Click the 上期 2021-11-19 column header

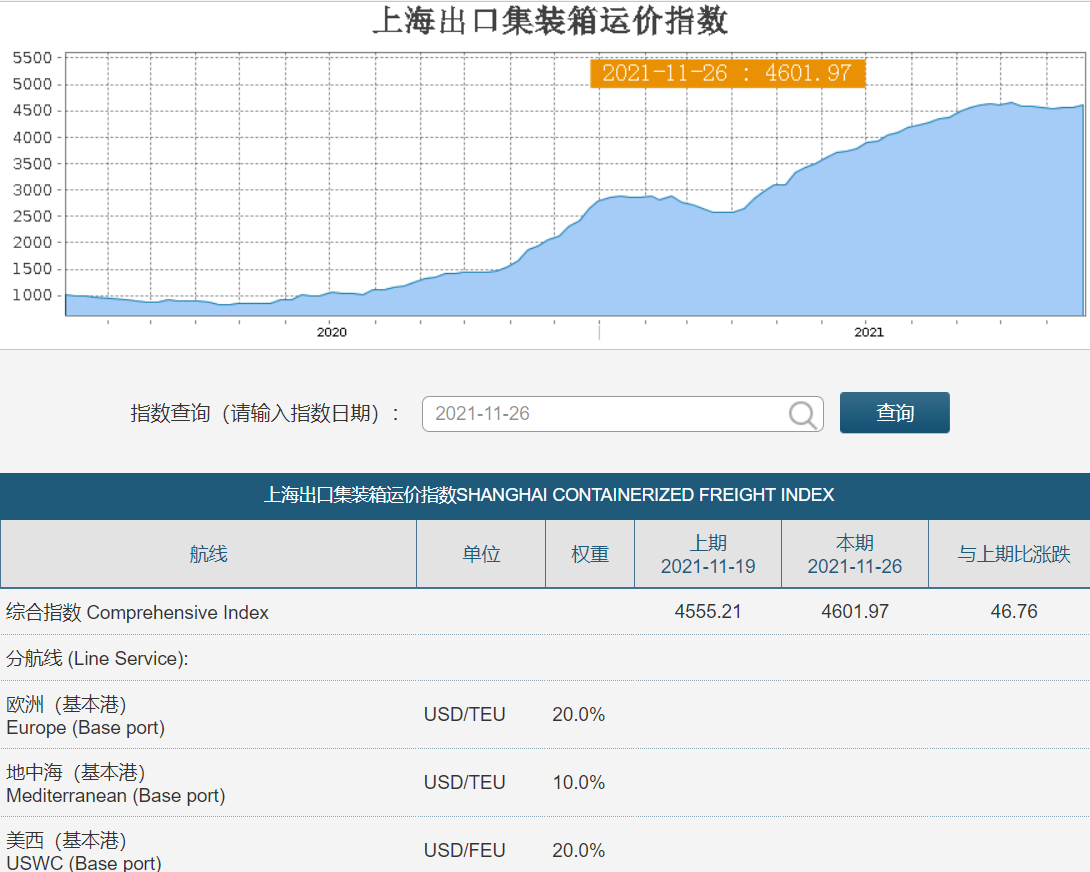point(708,554)
